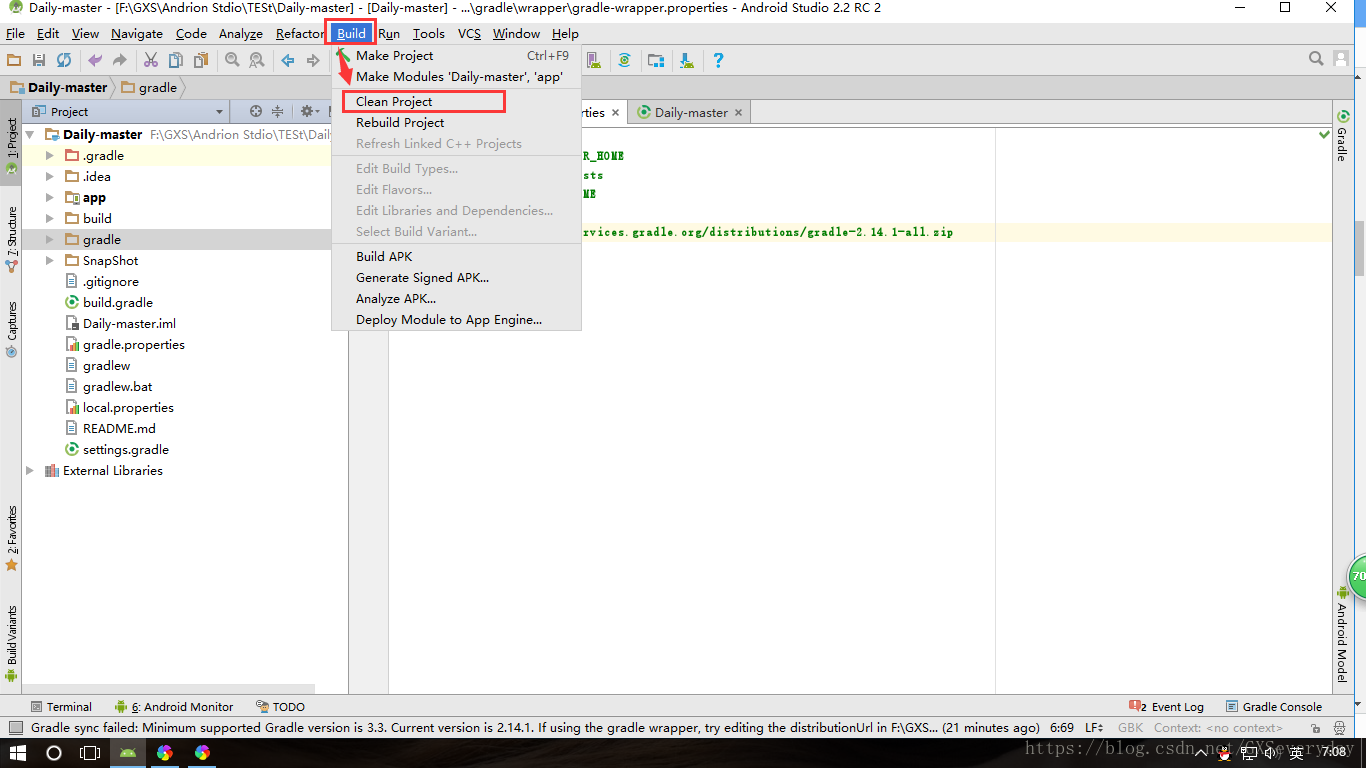Select Make Project menu item

coord(456,56)
